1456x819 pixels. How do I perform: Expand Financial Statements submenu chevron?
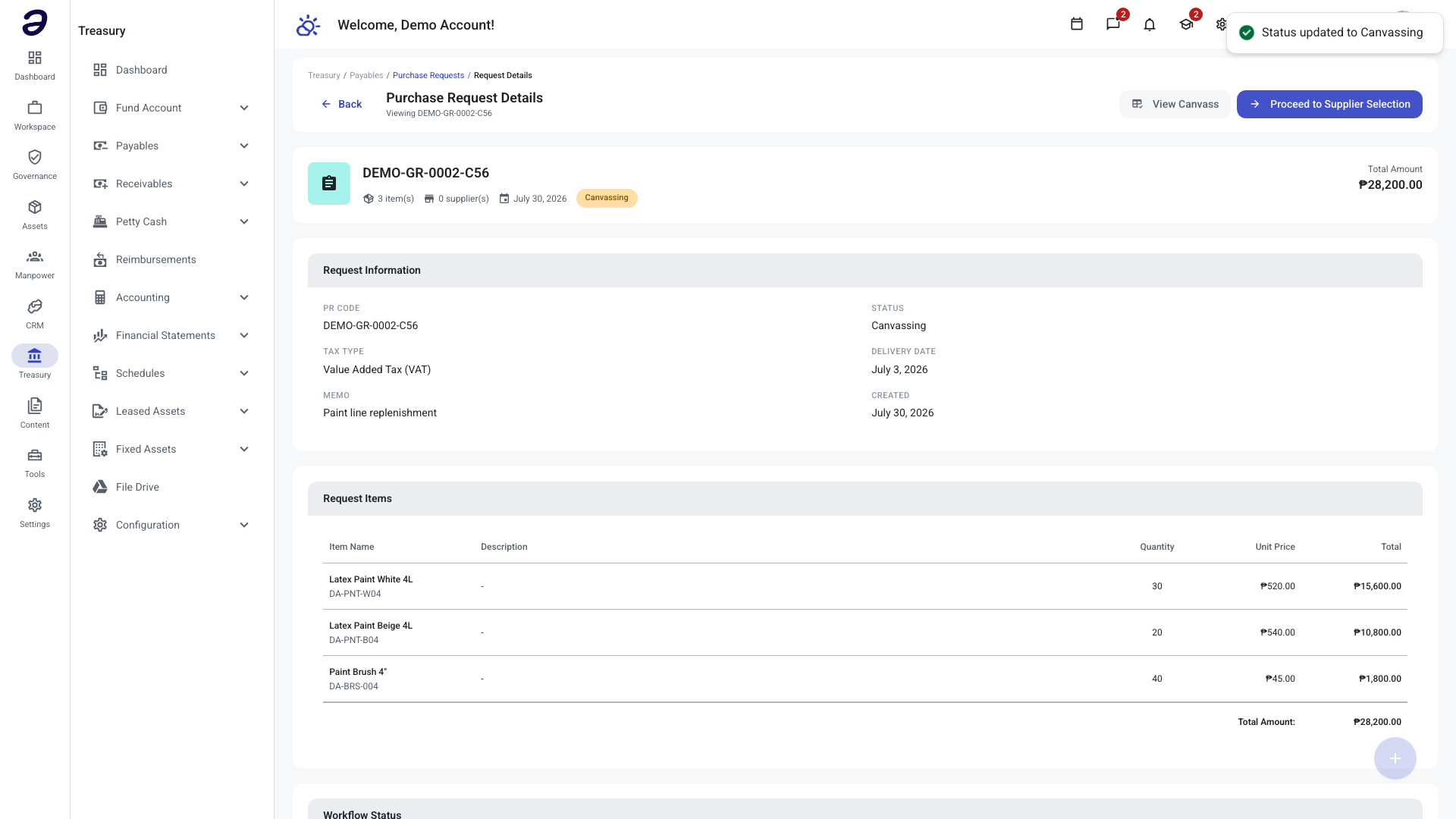[244, 335]
